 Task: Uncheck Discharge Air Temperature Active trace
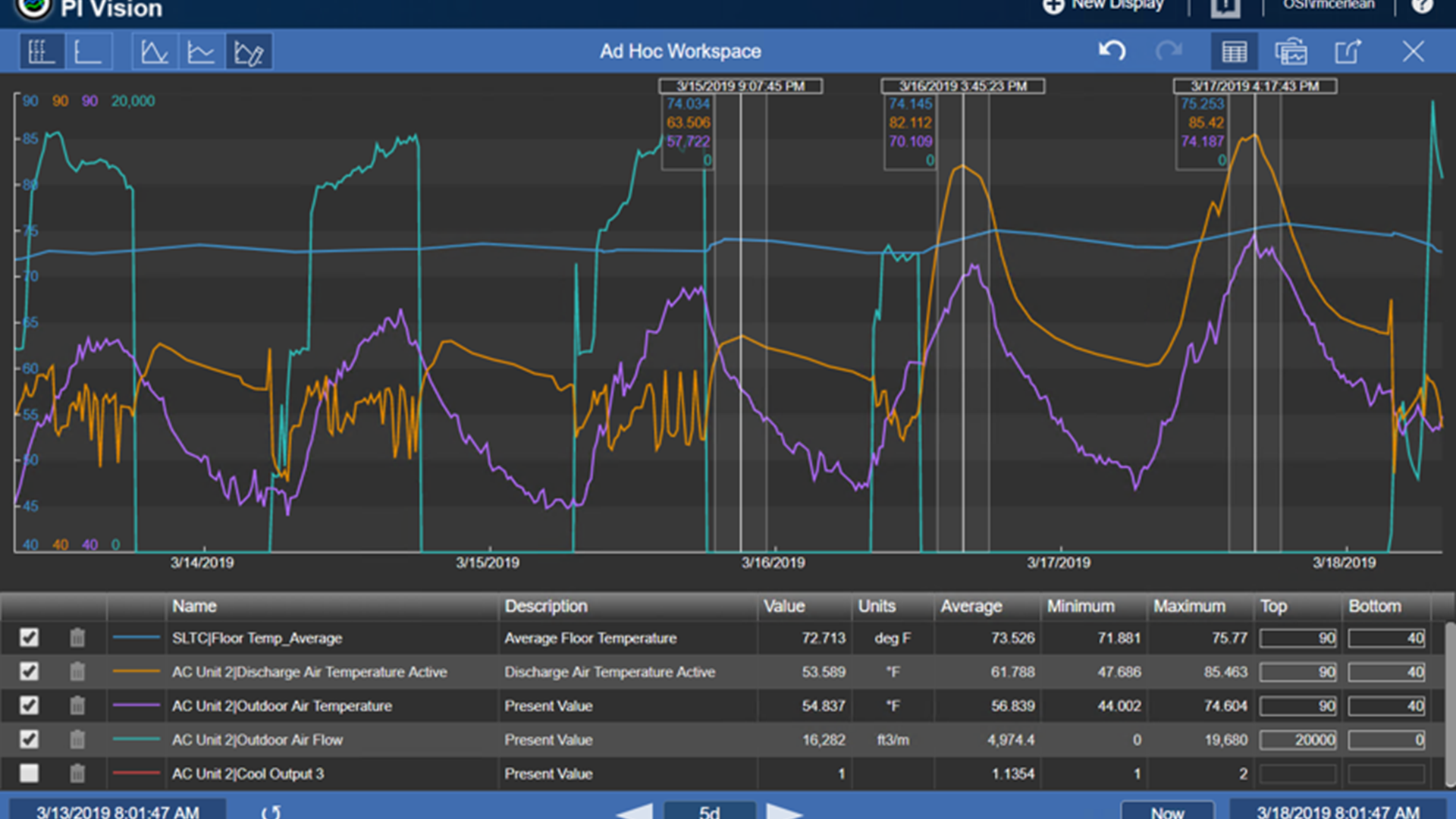[29, 672]
